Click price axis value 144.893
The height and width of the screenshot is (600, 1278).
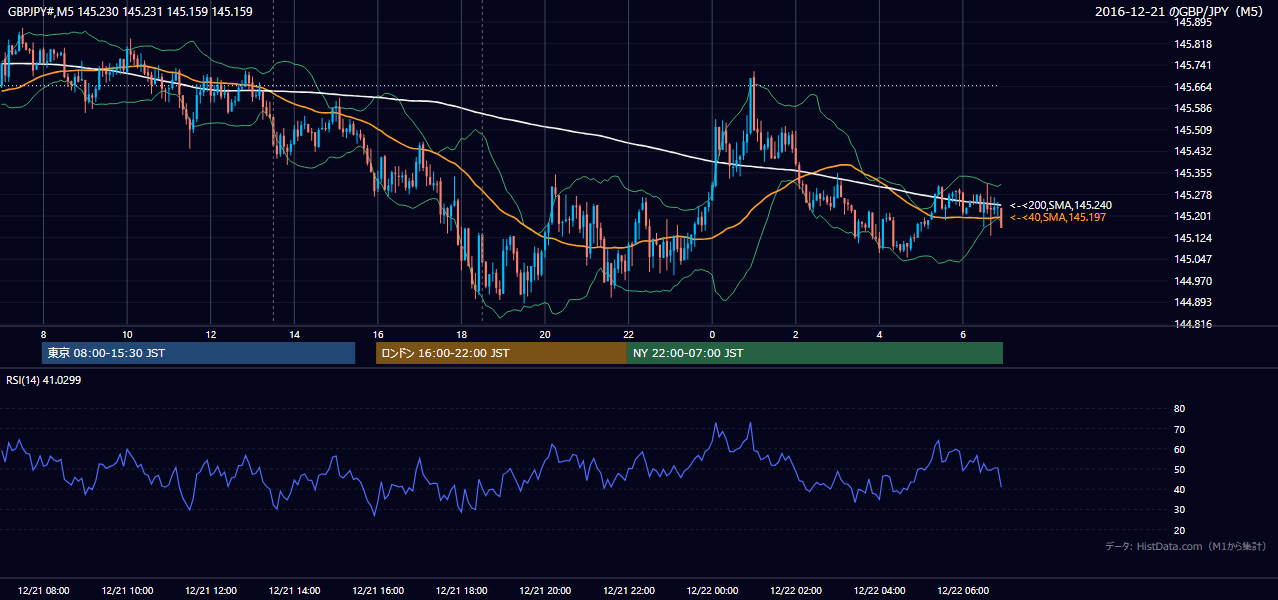coord(1193,302)
